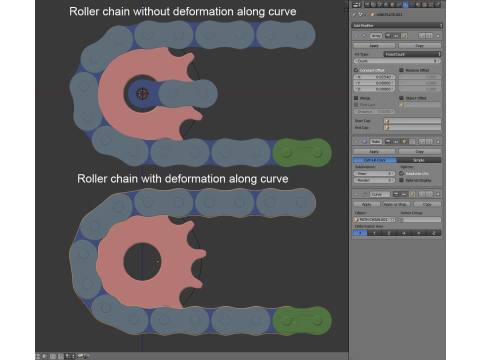Click Apply as Shape on Curve modifier

[x=397, y=204]
